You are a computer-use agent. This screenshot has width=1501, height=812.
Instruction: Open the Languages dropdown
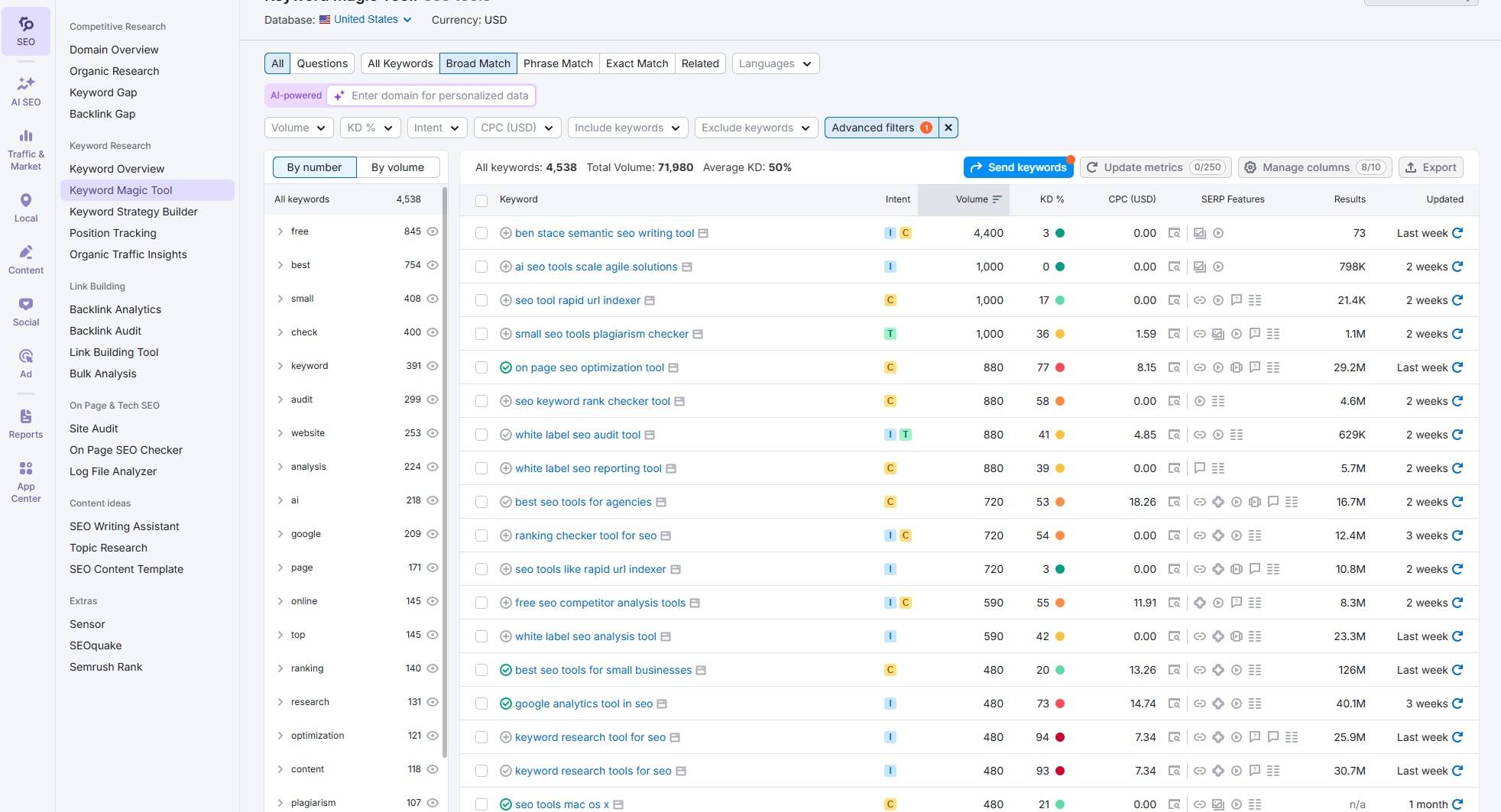(x=774, y=63)
